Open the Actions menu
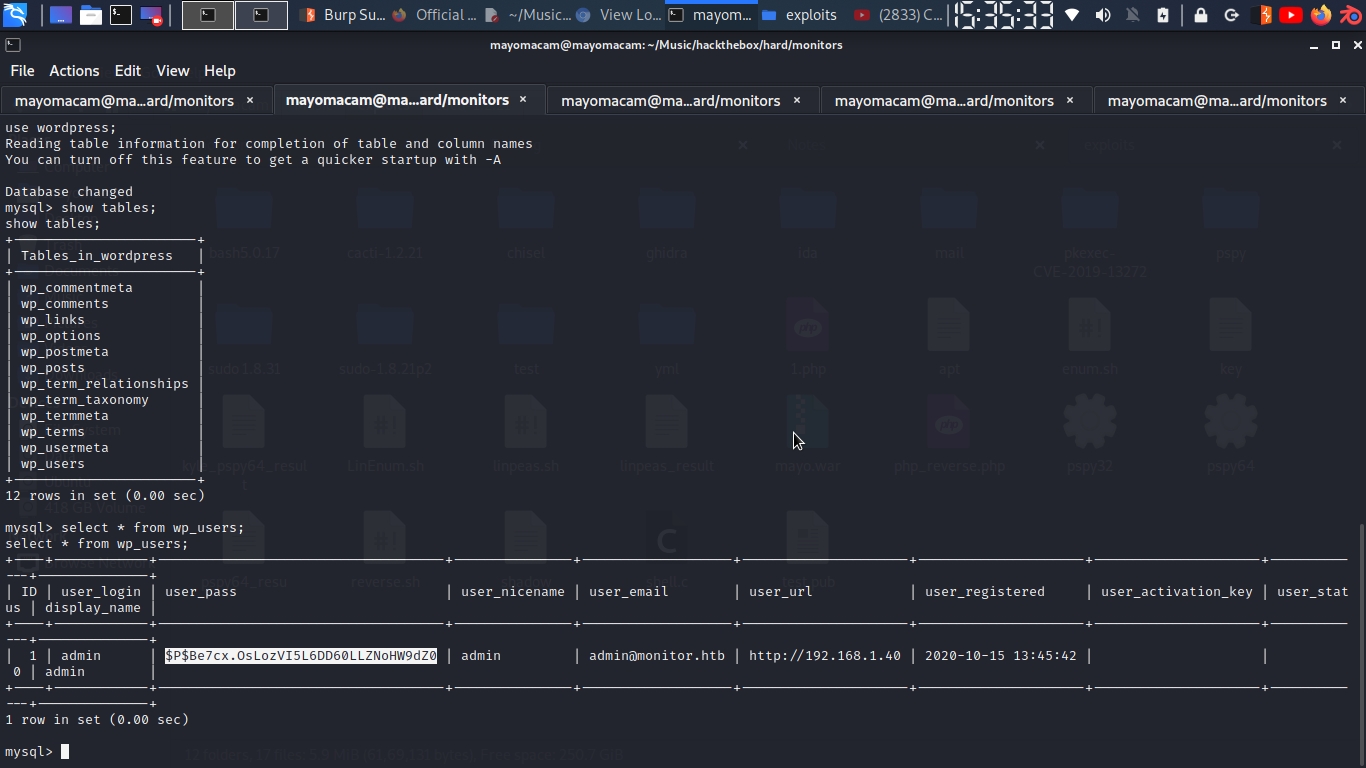 tap(74, 71)
